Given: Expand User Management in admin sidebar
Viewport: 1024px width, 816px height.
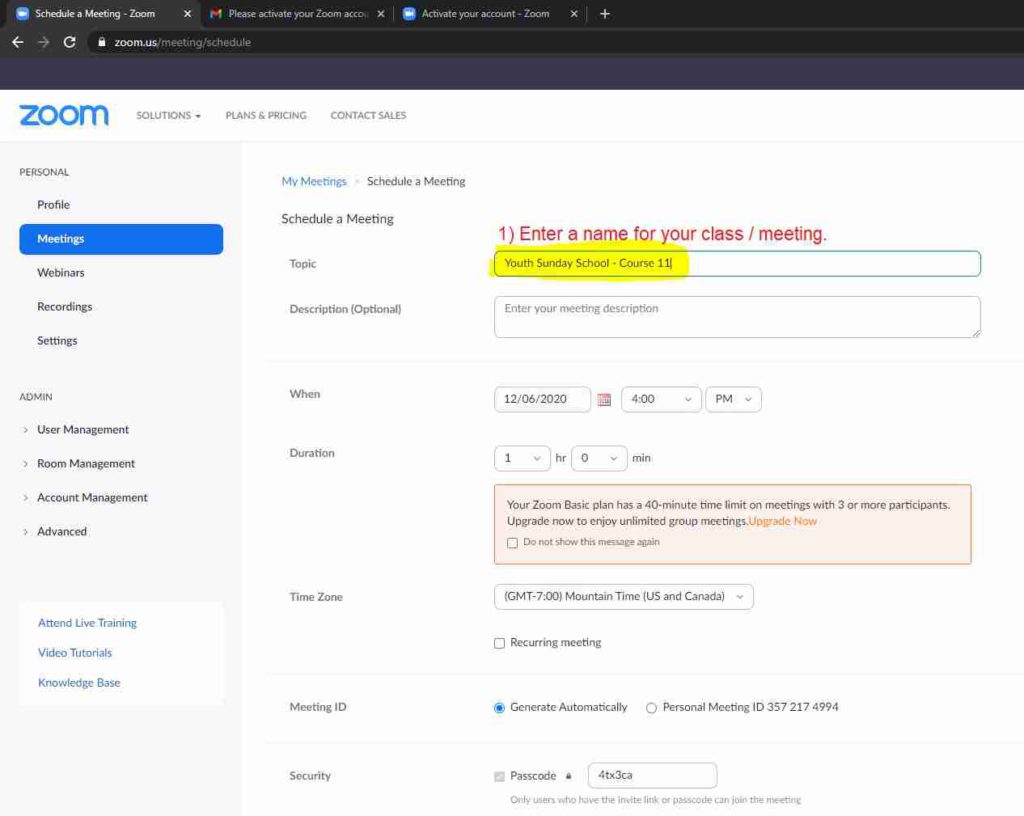Looking at the screenshot, I should [83, 430].
